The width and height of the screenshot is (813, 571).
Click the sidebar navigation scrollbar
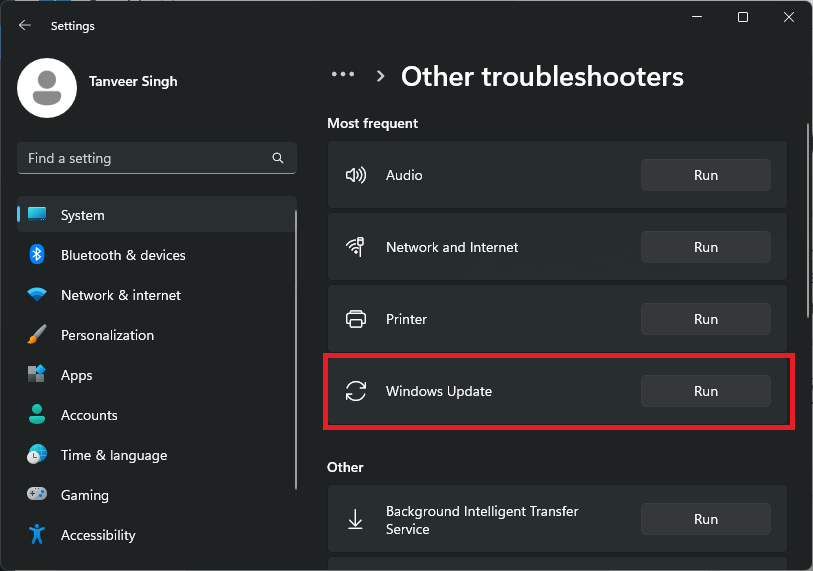(296, 350)
